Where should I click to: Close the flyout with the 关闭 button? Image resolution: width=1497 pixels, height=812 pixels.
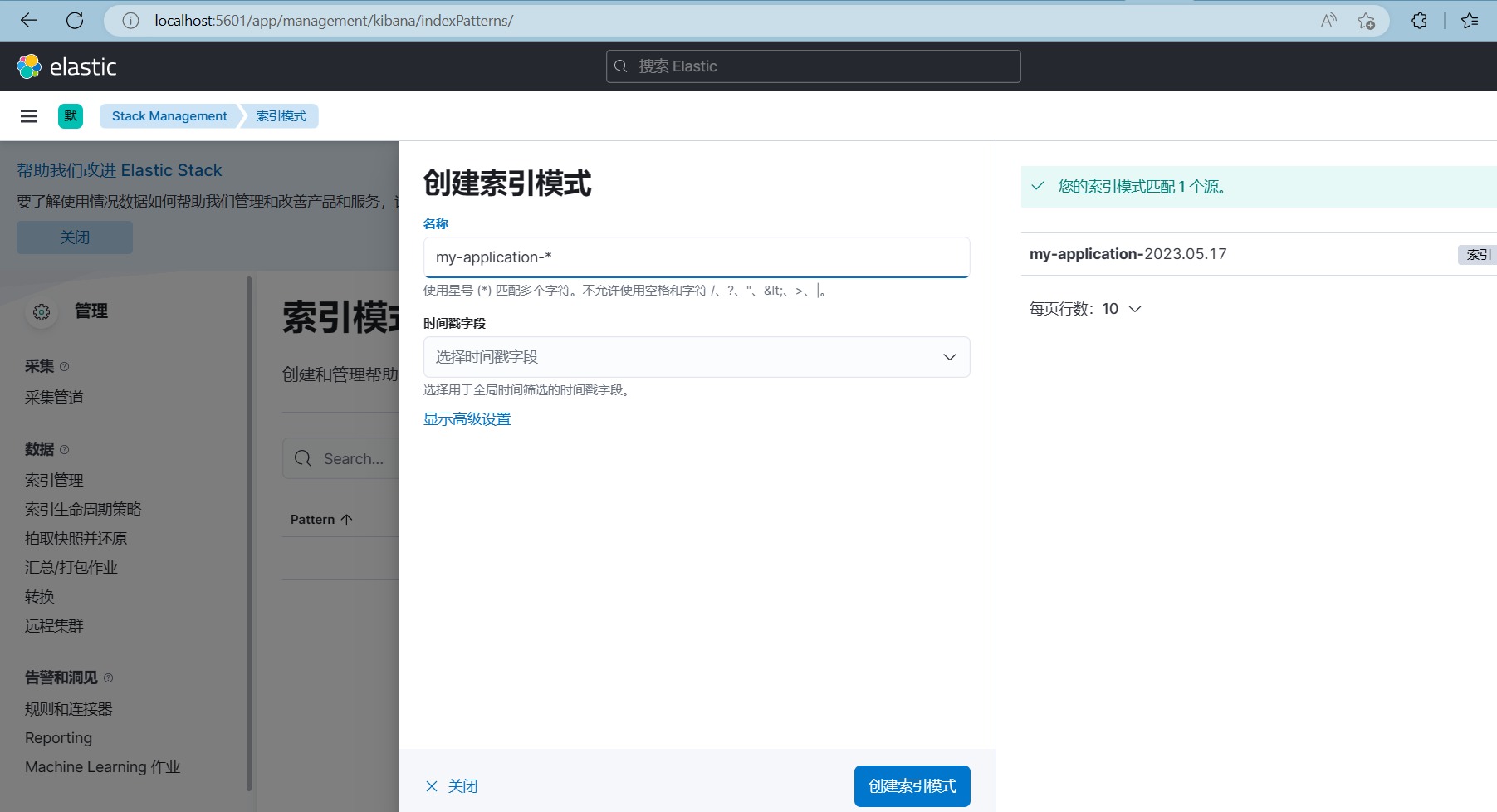pos(451,785)
